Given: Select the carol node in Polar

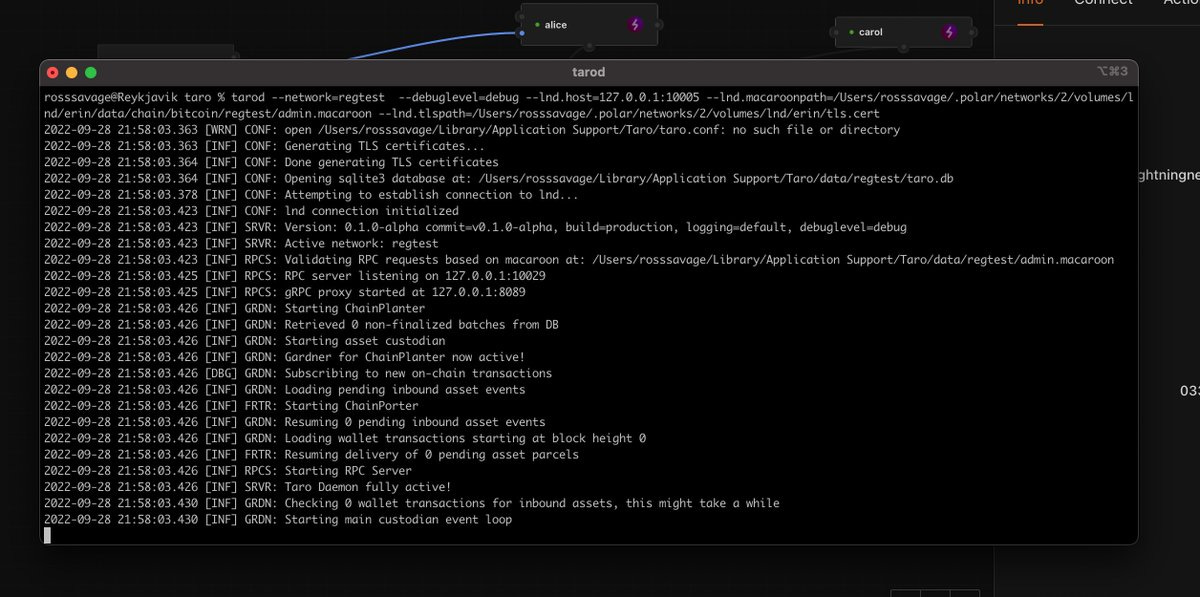Looking at the screenshot, I should point(903,32).
